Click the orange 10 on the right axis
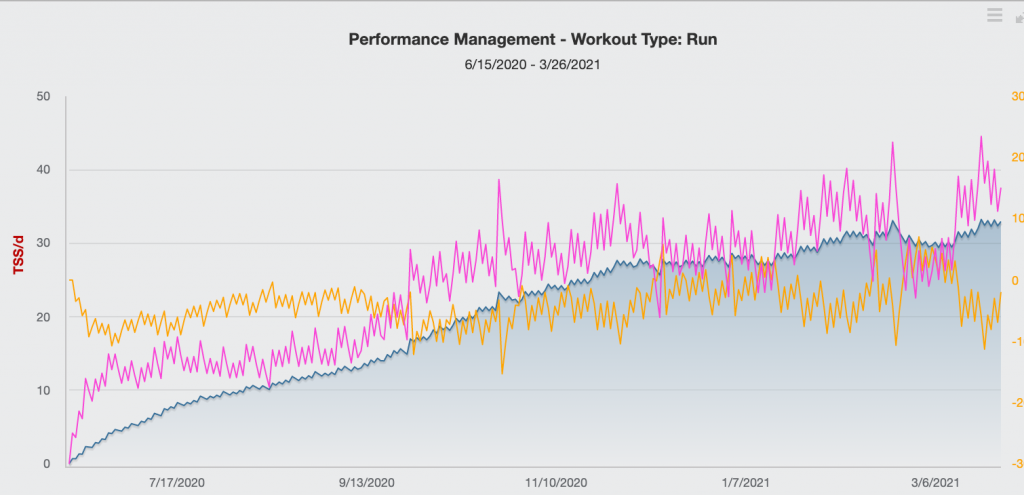The width and height of the screenshot is (1024, 495). (x=1016, y=219)
